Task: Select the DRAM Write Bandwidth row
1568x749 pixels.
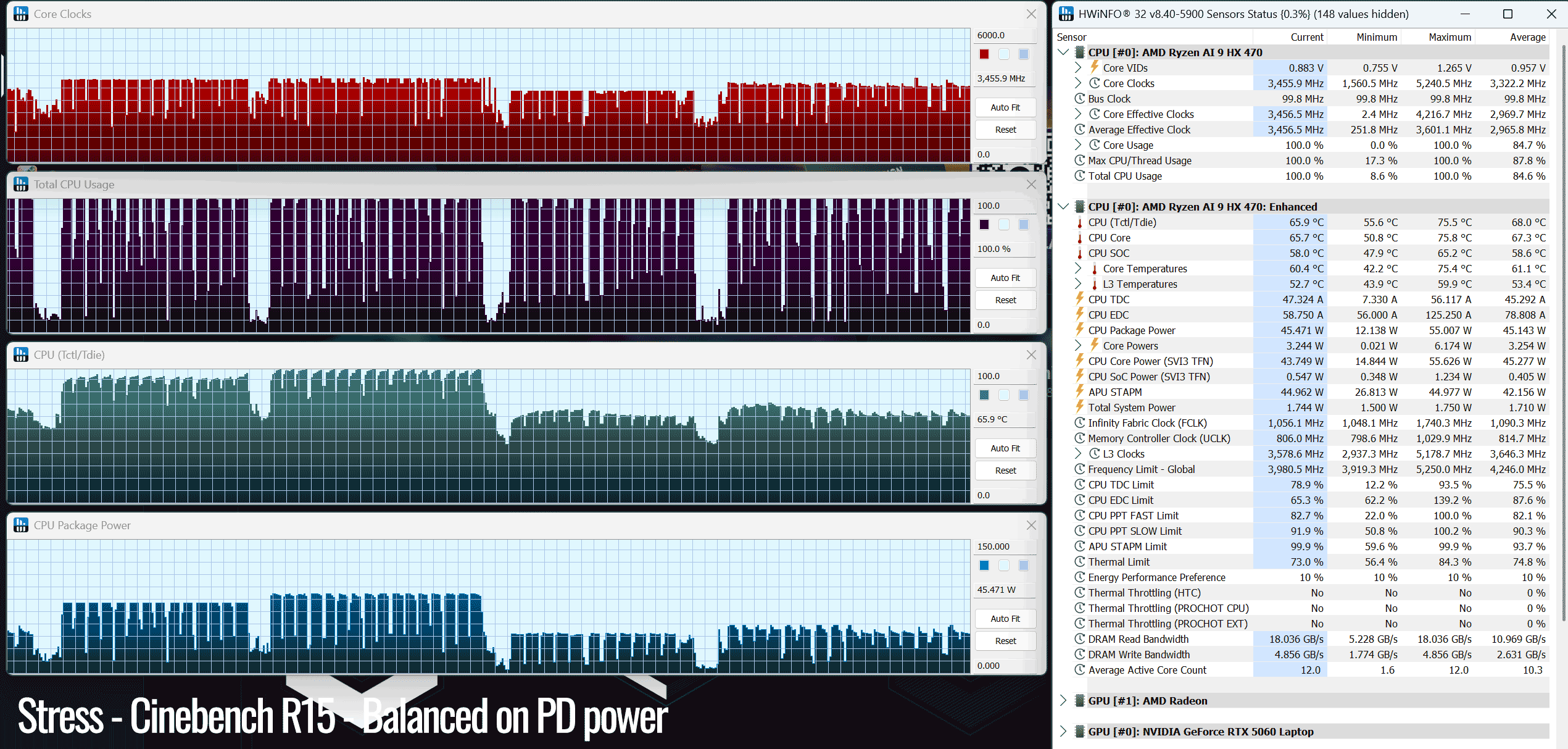Action: [x=1302, y=654]
